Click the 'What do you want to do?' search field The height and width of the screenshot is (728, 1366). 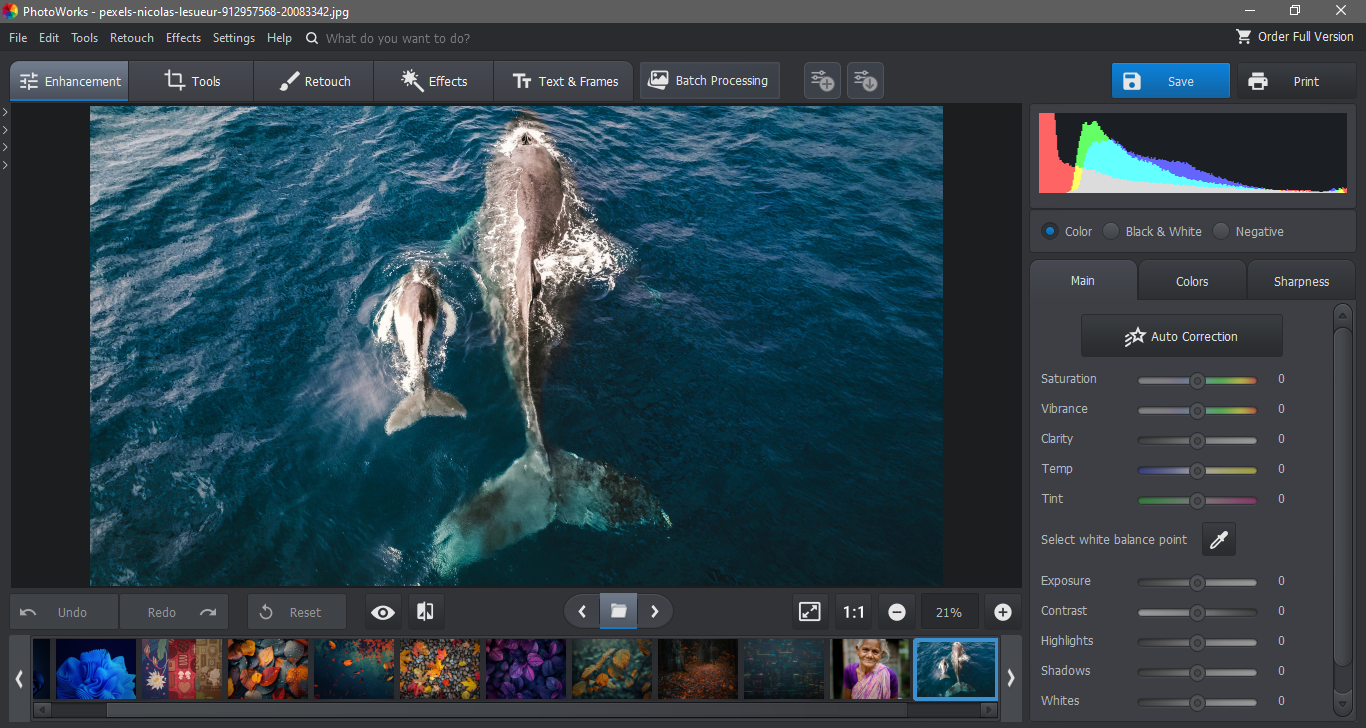tap(398, 38)
